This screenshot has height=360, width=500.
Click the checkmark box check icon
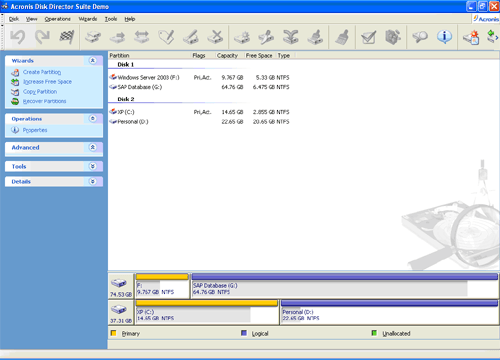[369, 37]
